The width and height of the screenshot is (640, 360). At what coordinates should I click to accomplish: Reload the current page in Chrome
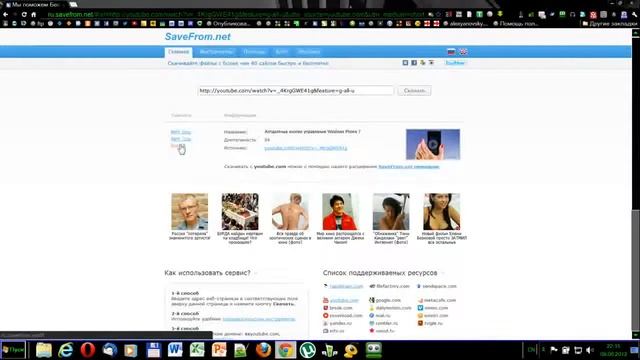[x=24, y=14]
